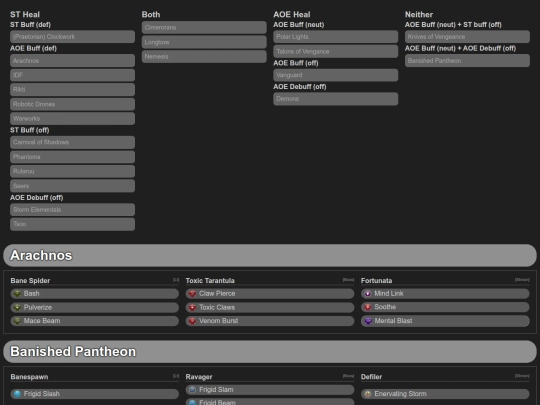Click the Enervating Storm power icon
The width and height of the screenshot is (540, 405).
[368, 394]
